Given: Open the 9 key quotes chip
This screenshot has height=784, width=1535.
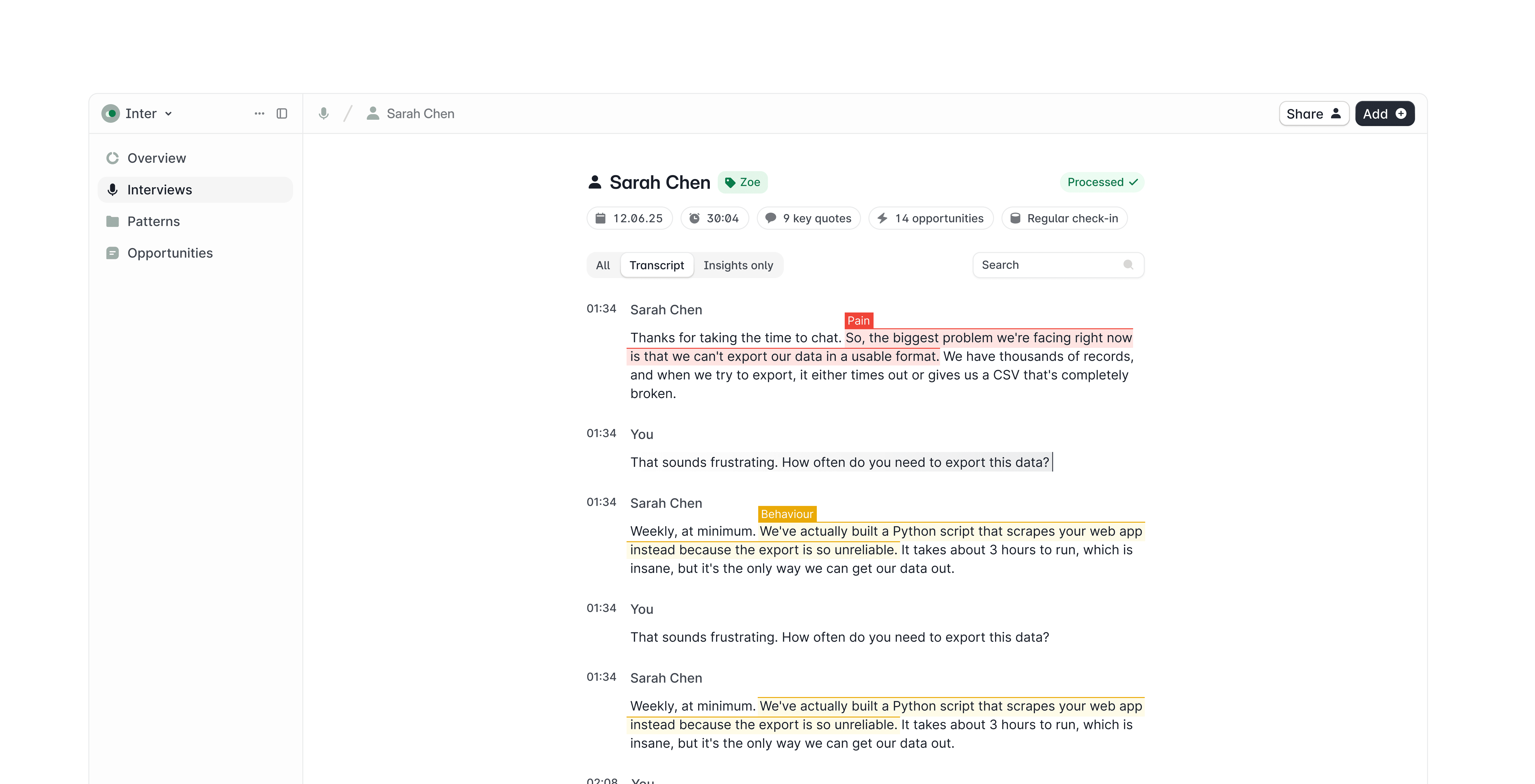Looking at the screenshot, I should (x=809, y=218).
